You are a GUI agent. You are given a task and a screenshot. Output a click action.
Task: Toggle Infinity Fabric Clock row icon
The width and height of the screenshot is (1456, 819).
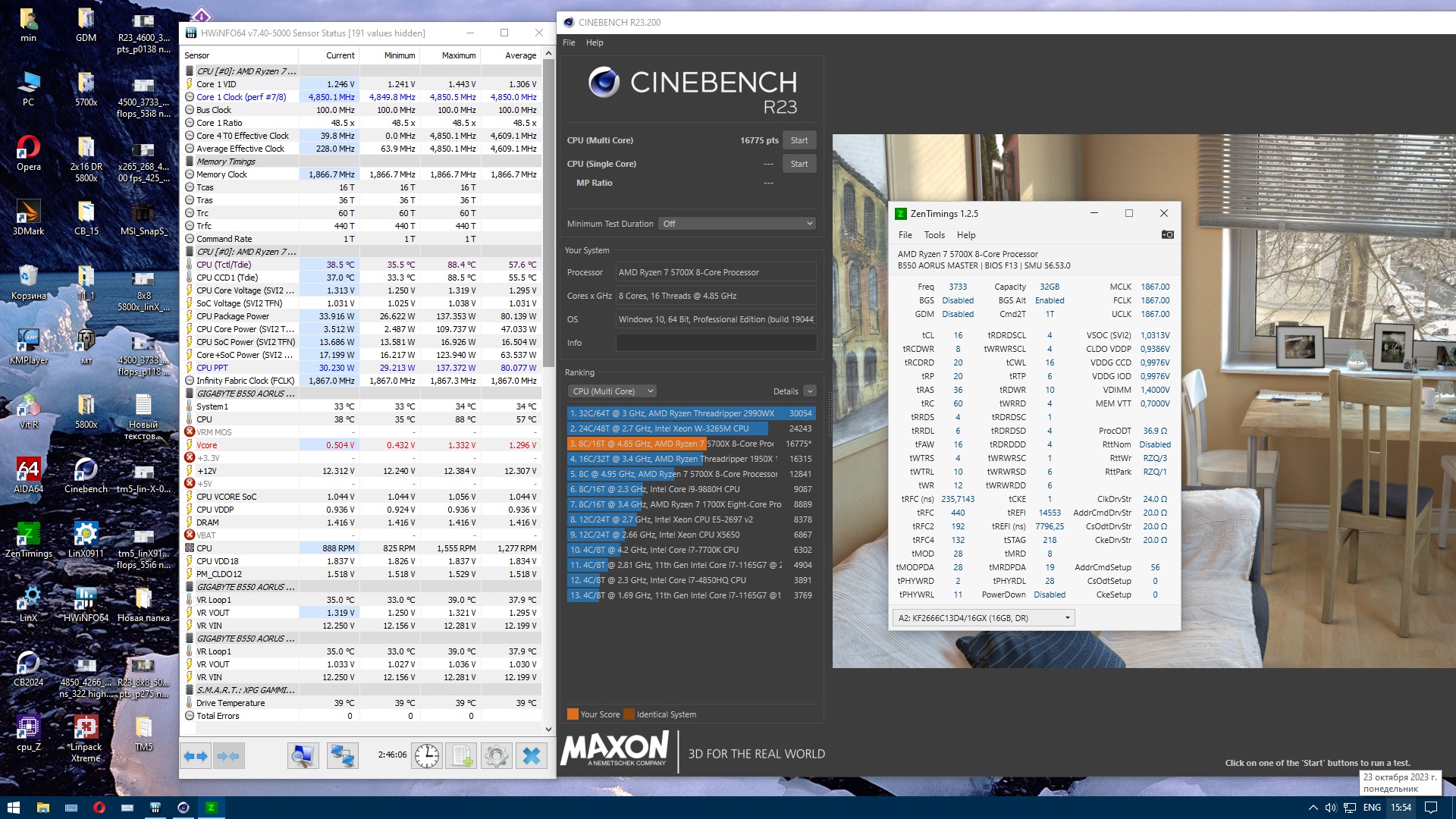[x=190, y=381]
